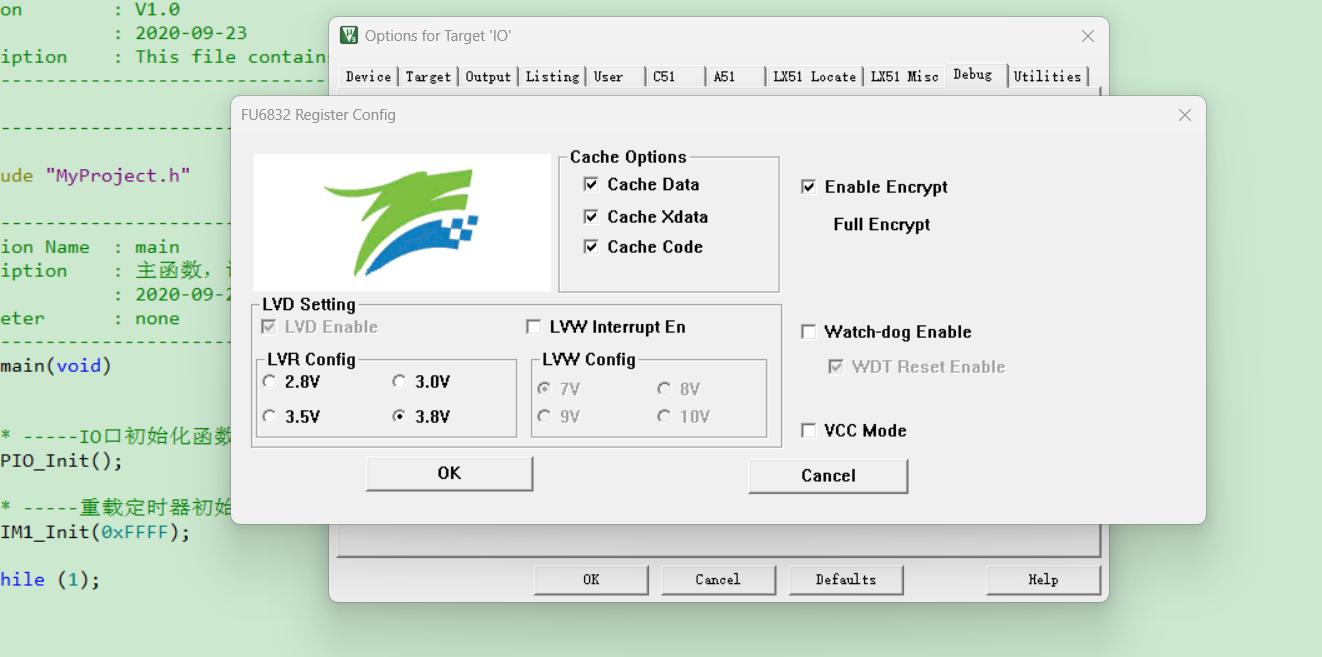Switch to the Output tab
Screen dimensions: 1322x657
tap(488, 76)
